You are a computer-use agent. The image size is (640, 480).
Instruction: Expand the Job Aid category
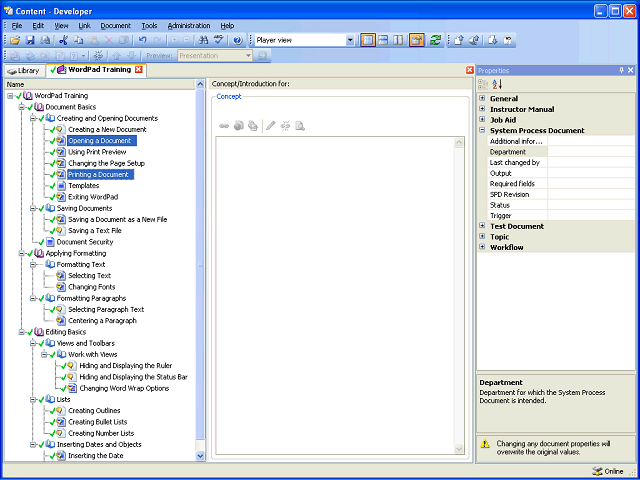pos(482,120)
